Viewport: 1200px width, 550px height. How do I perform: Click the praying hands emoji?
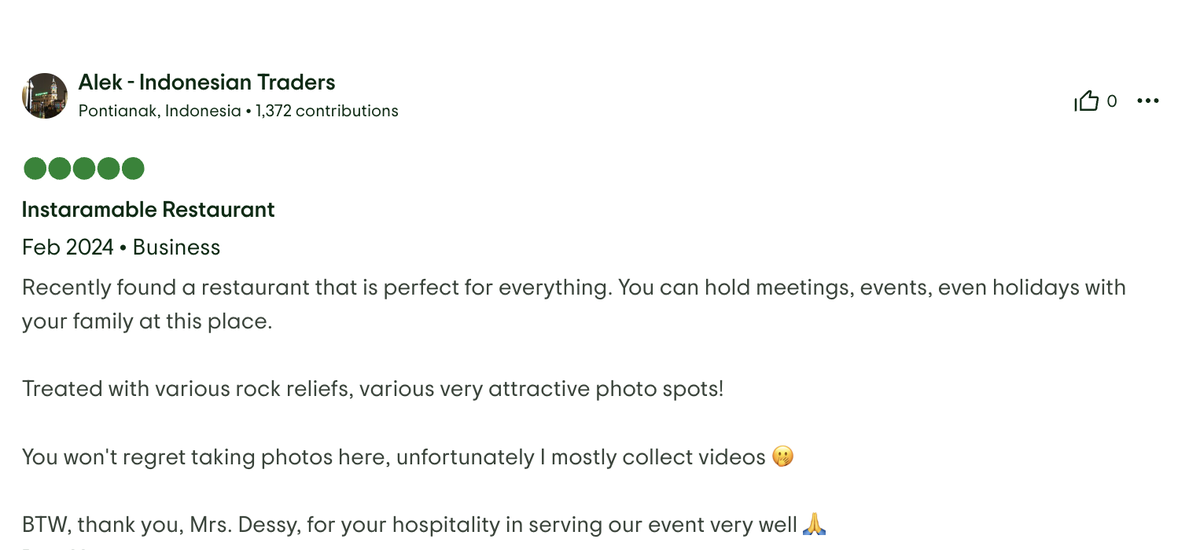813,524
